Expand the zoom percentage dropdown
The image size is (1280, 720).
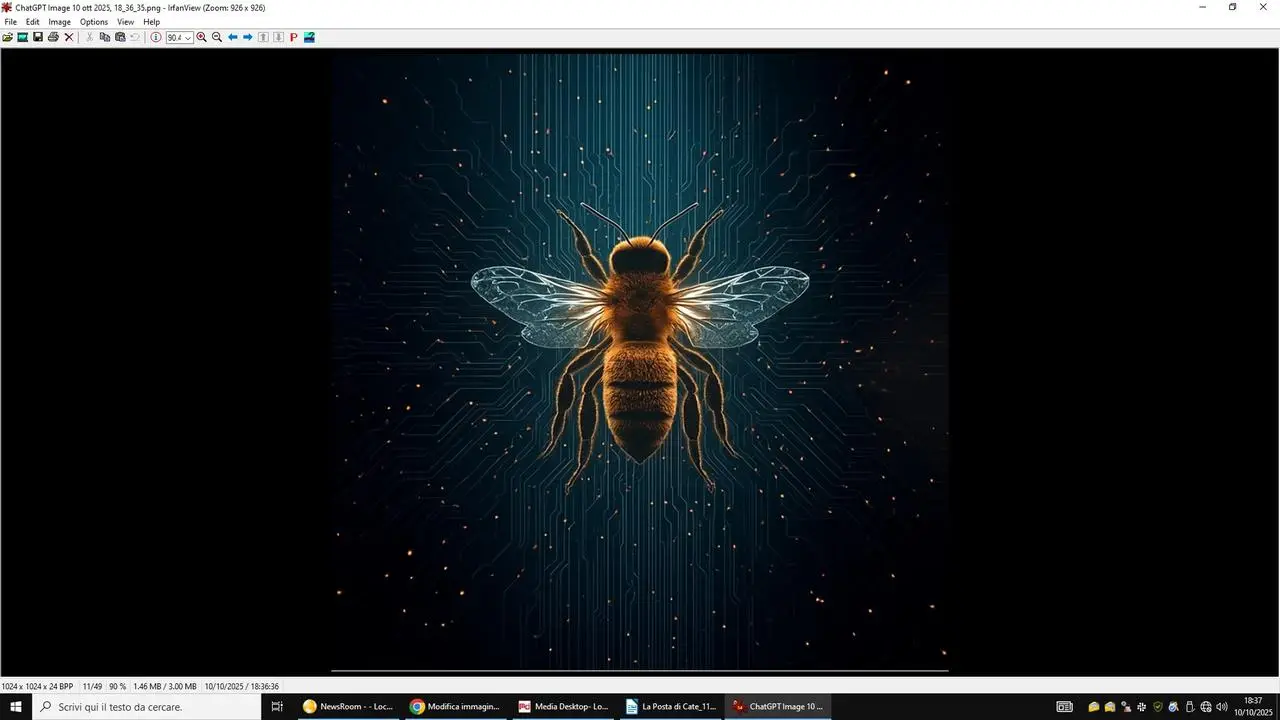(x=188, y=38)
